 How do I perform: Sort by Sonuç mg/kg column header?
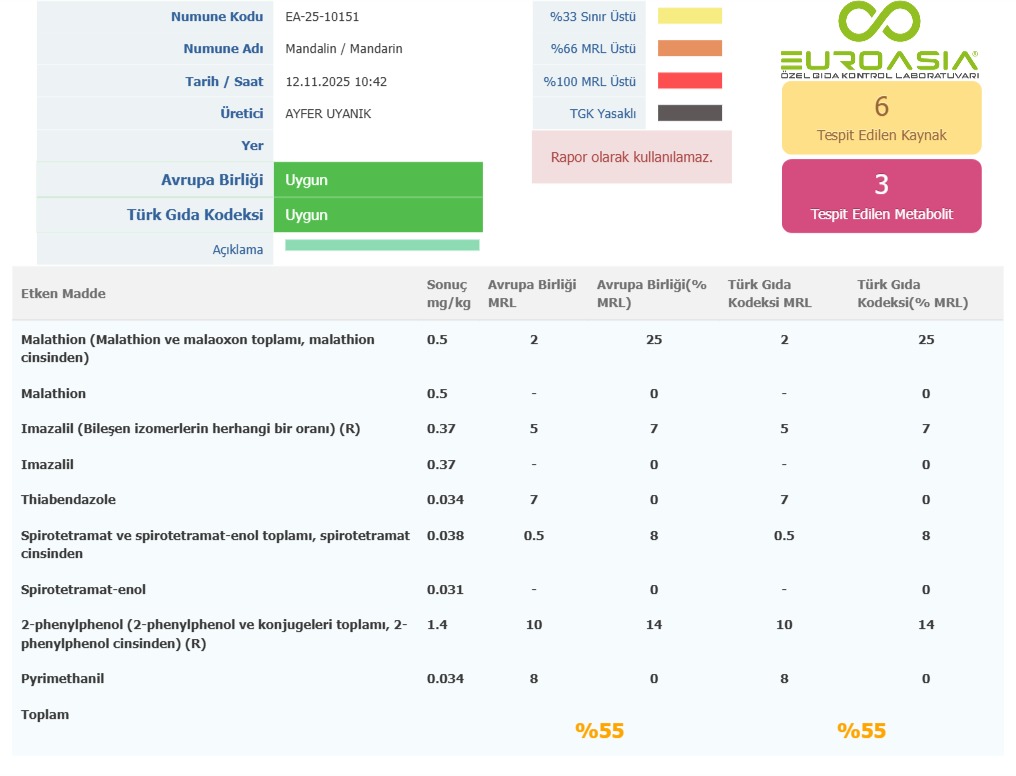tap(448, 294)
